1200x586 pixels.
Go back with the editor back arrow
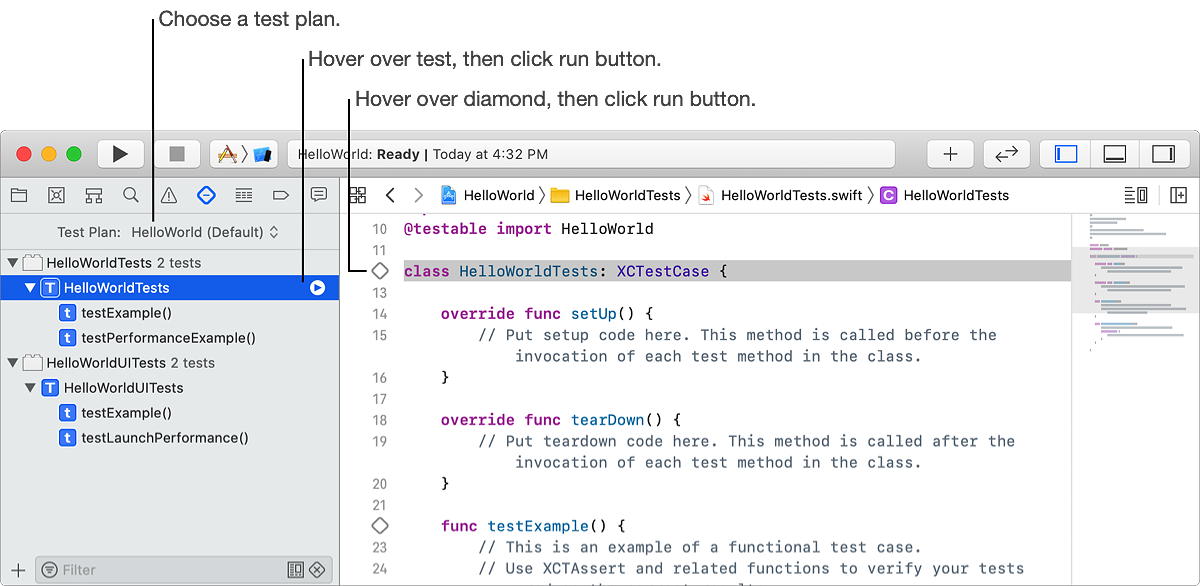pos(390,195)
